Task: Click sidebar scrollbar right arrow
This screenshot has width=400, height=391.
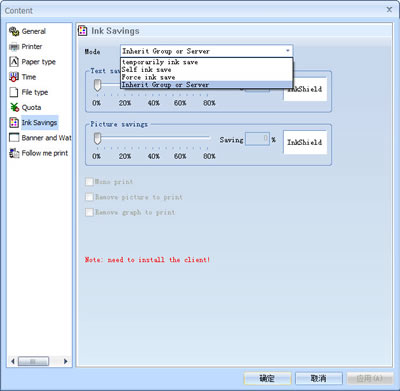Action: tap(65, 361)
